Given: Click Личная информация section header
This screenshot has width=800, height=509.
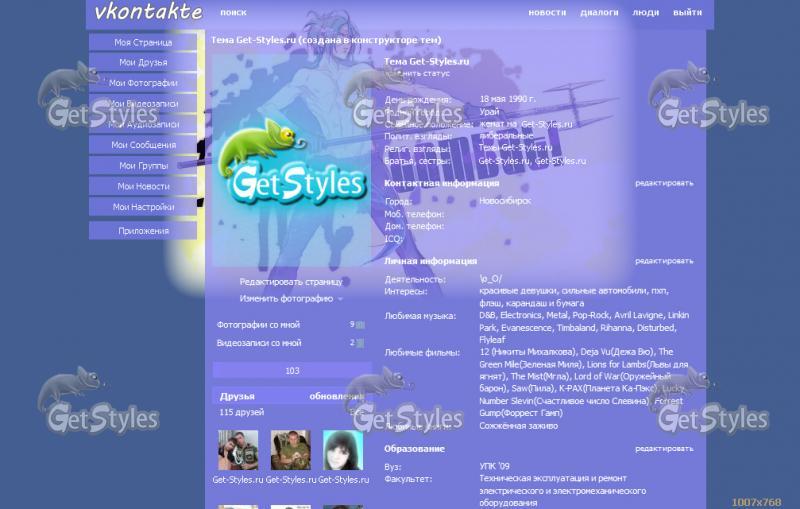Looking at the screenshot, I should point(431,261).
